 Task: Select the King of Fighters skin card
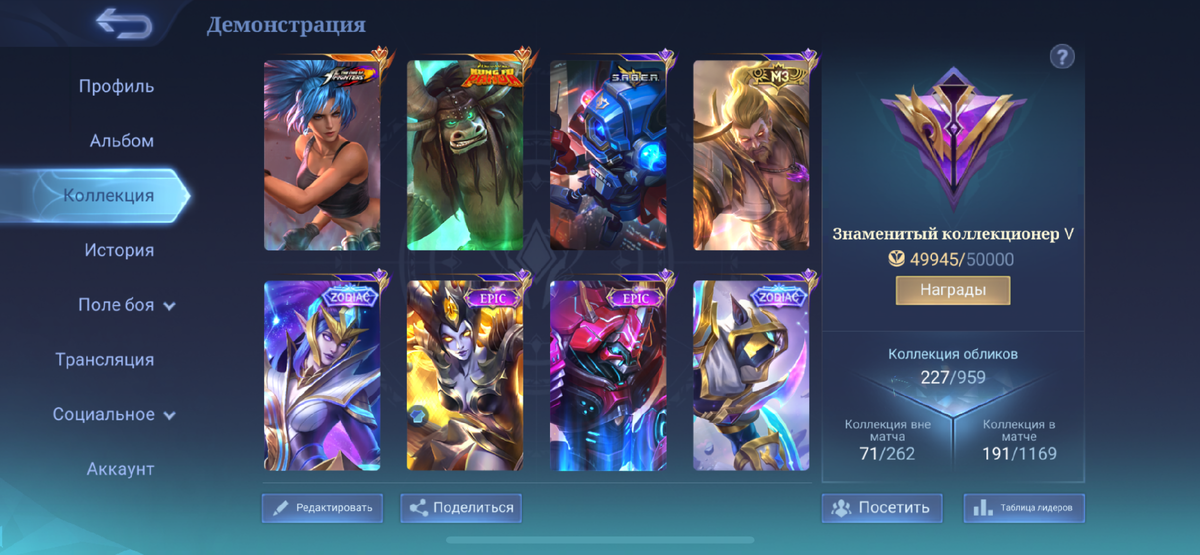pos(322,155)
